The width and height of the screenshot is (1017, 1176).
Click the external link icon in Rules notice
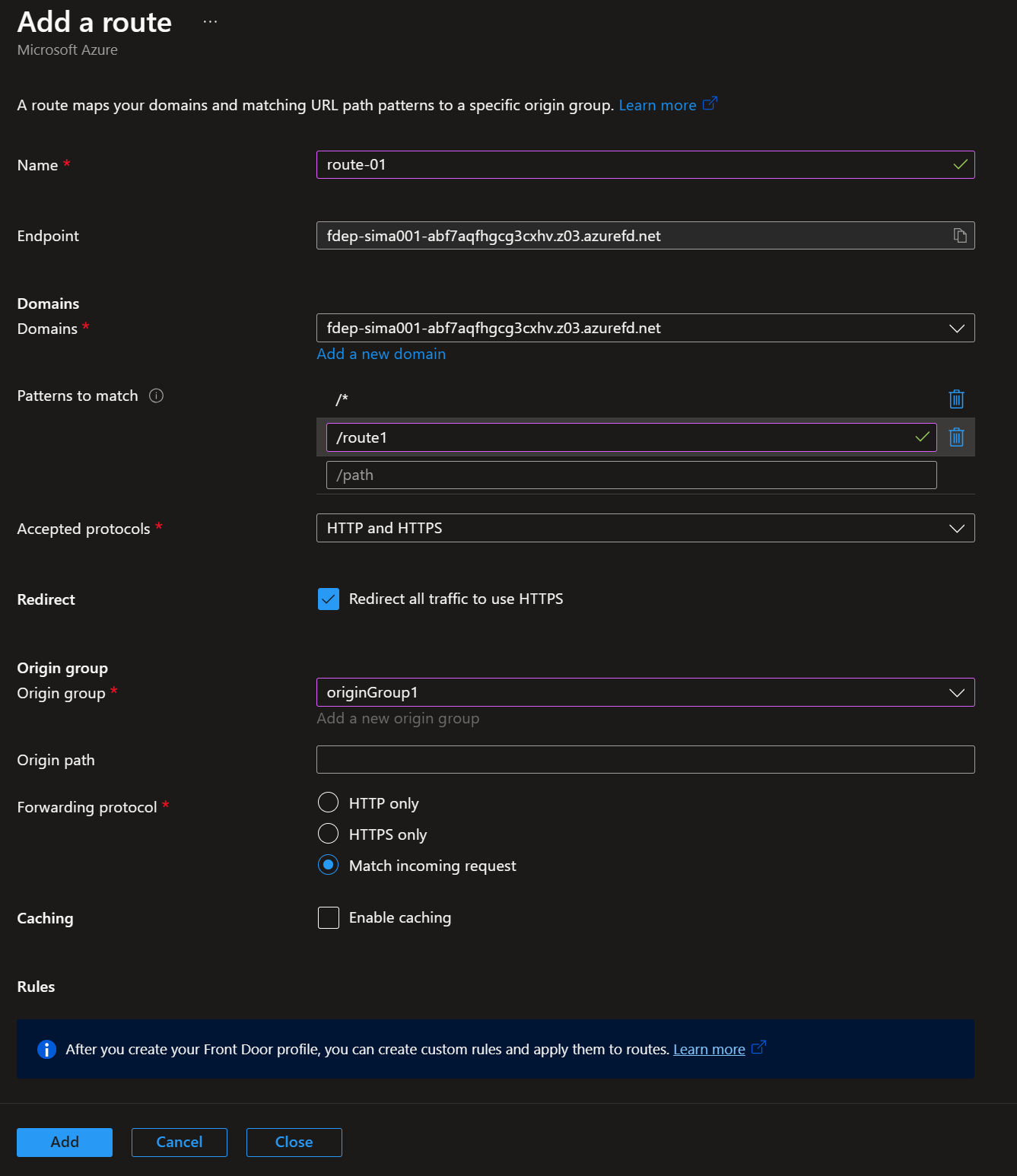pos(758,1048)
